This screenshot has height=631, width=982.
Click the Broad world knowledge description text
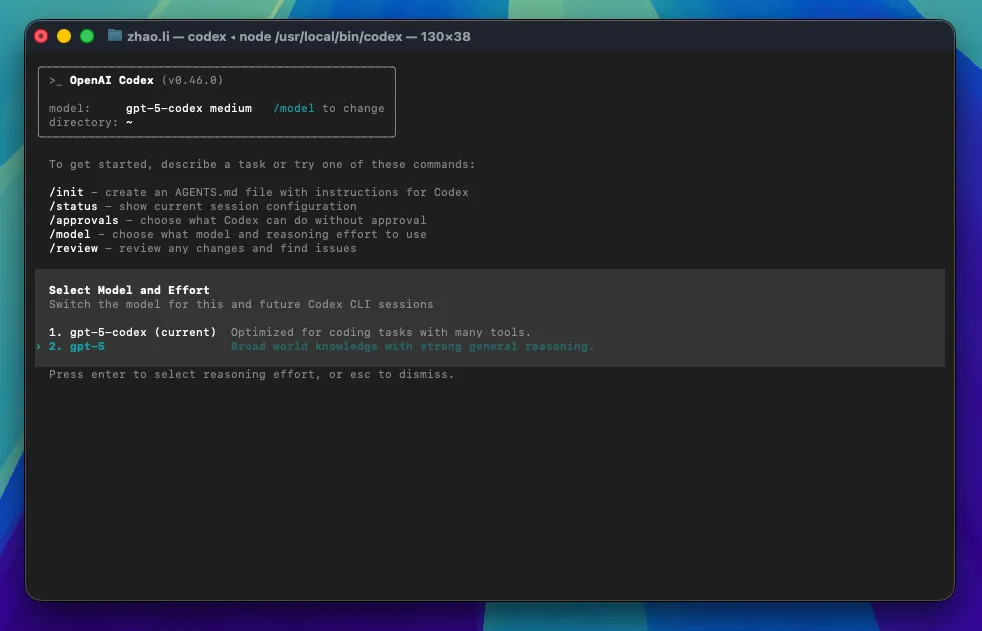(x=412, y=347)
